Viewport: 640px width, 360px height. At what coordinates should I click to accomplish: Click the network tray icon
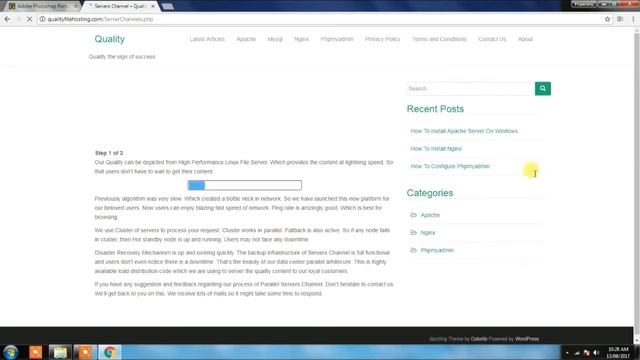coord(577,352)
